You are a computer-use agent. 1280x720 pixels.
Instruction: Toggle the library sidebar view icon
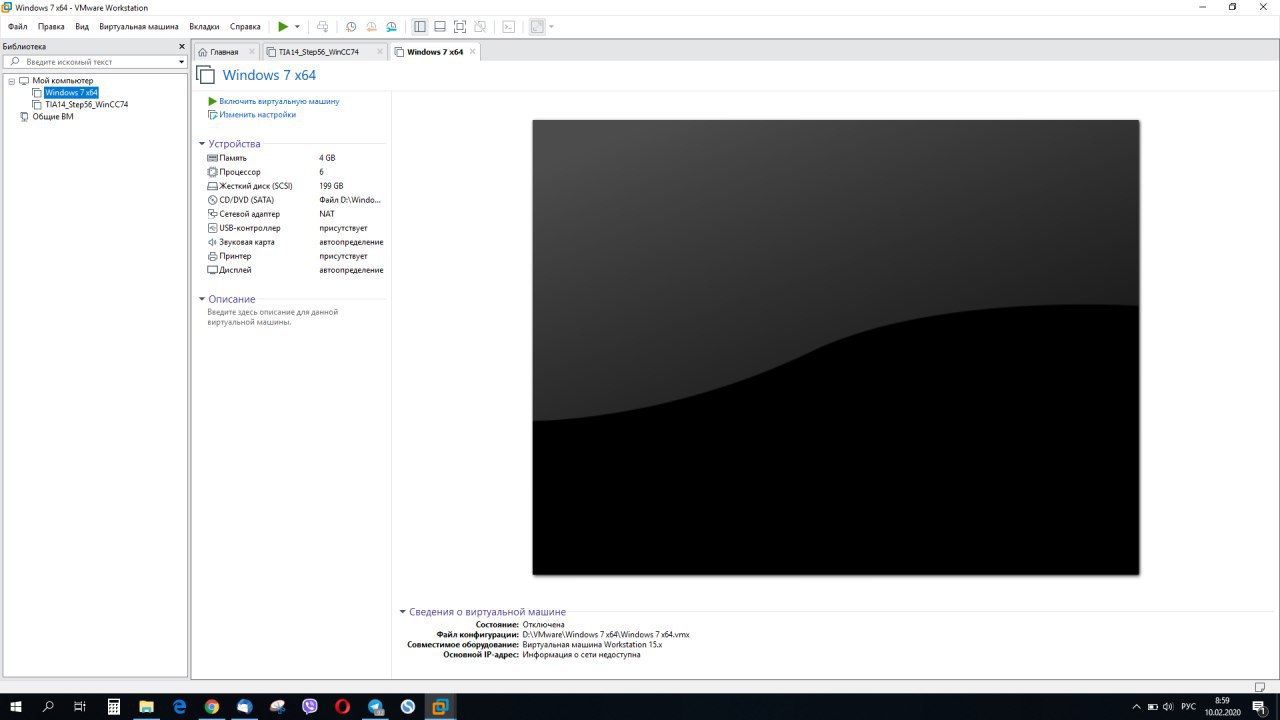(x=420, y=26)
